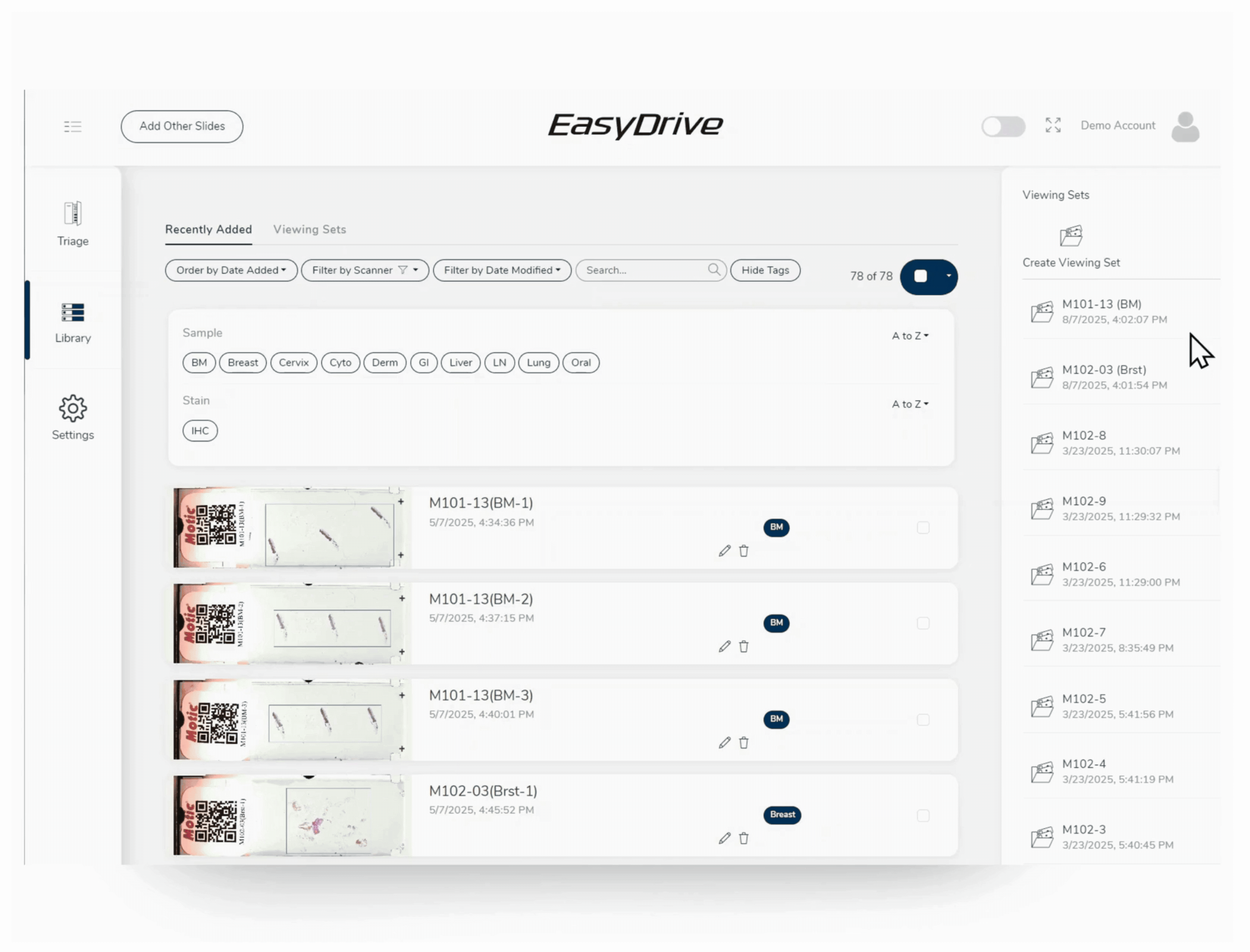Check the box for slide M101-13(BM-3)
The image size is (1250, 952).
[x=923, y=720]
